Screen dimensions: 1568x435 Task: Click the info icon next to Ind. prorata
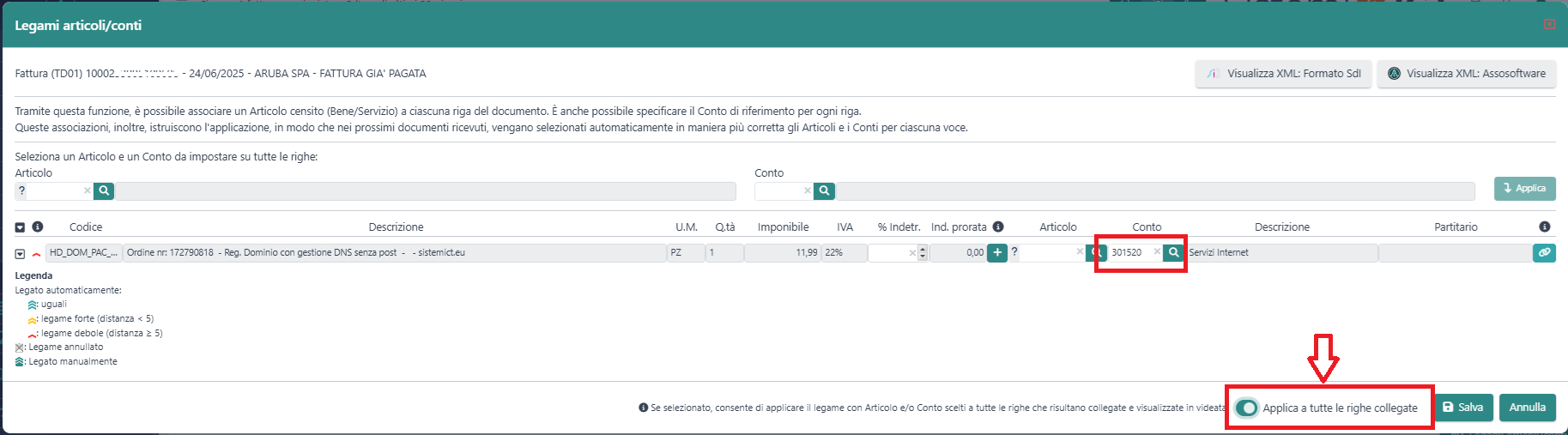[x=998, y=227]
